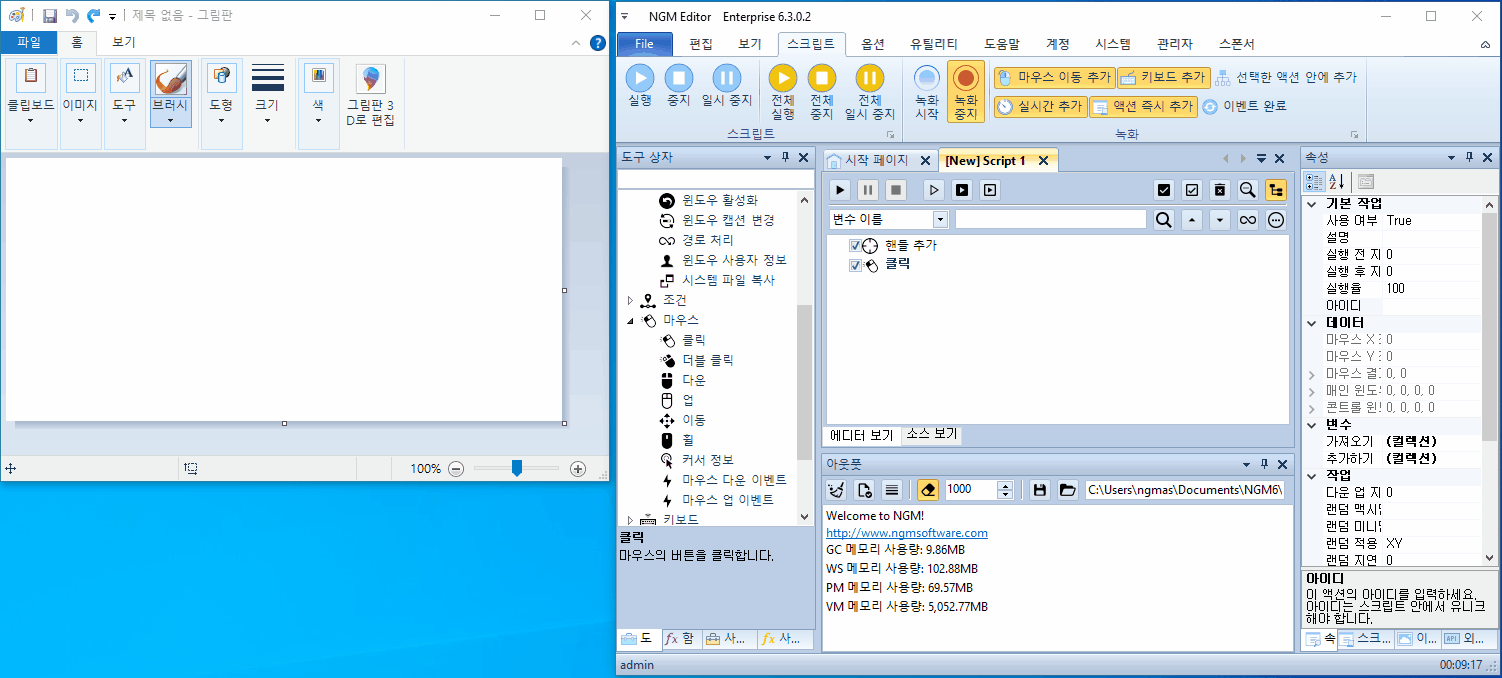Click the save disk icon in output panel
This screenshot has height=678, width=1502.
(x=1040, y=490)
